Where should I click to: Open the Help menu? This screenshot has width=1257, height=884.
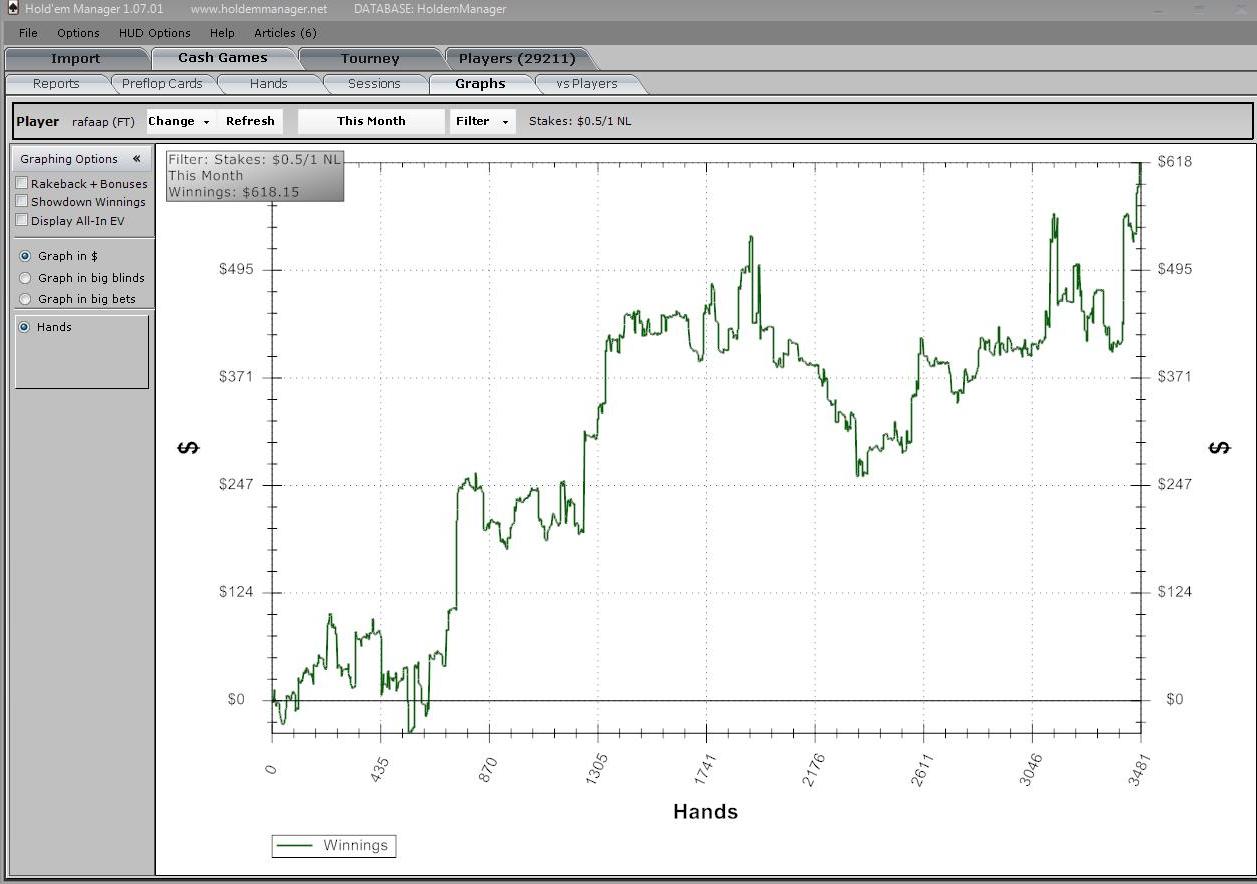(x=222, y=33)
